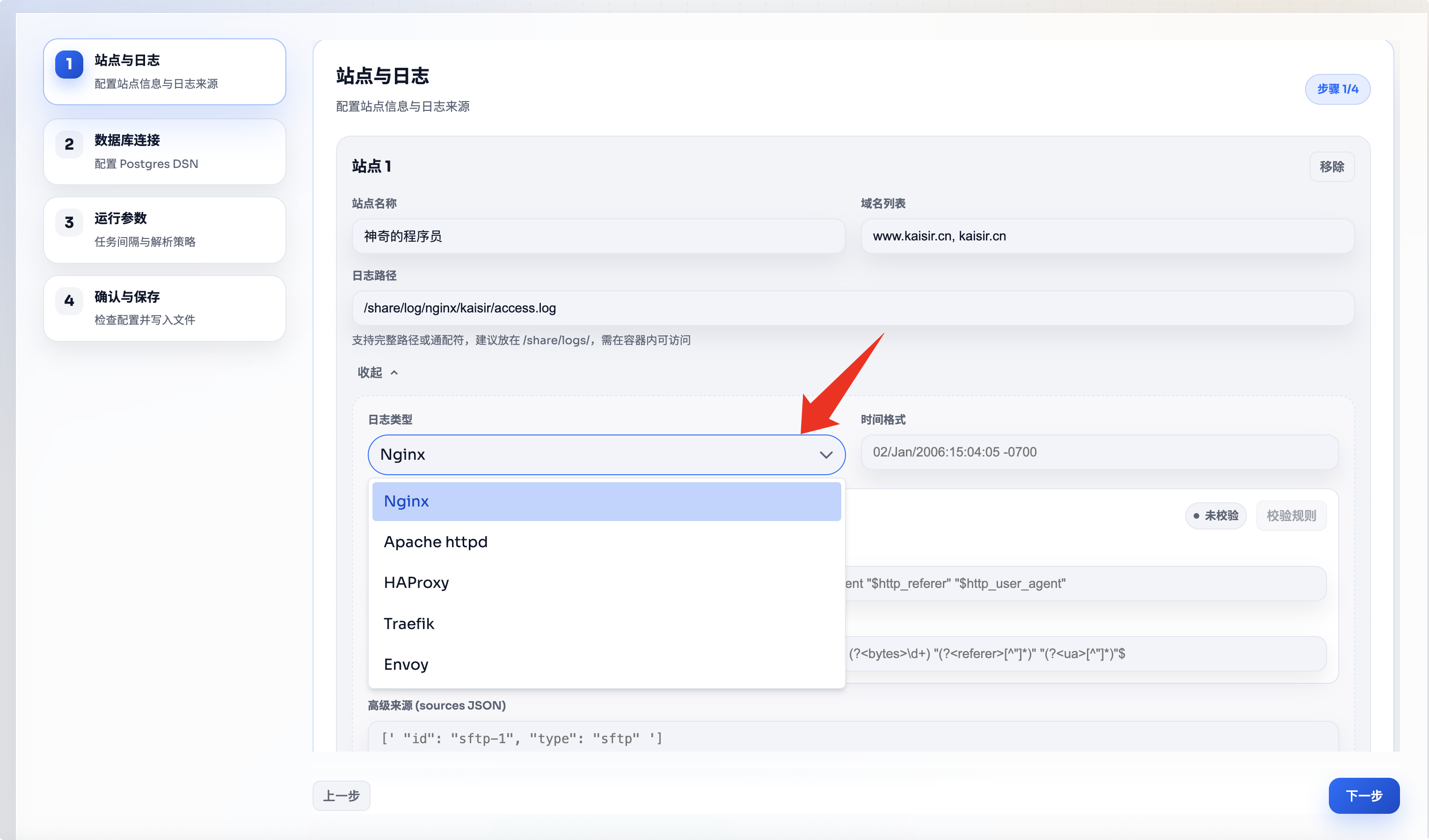Open the 数据库连接 step in sidebar
Screen dimensions: 1429x840
pyautogui.click(x=164, y=152)
